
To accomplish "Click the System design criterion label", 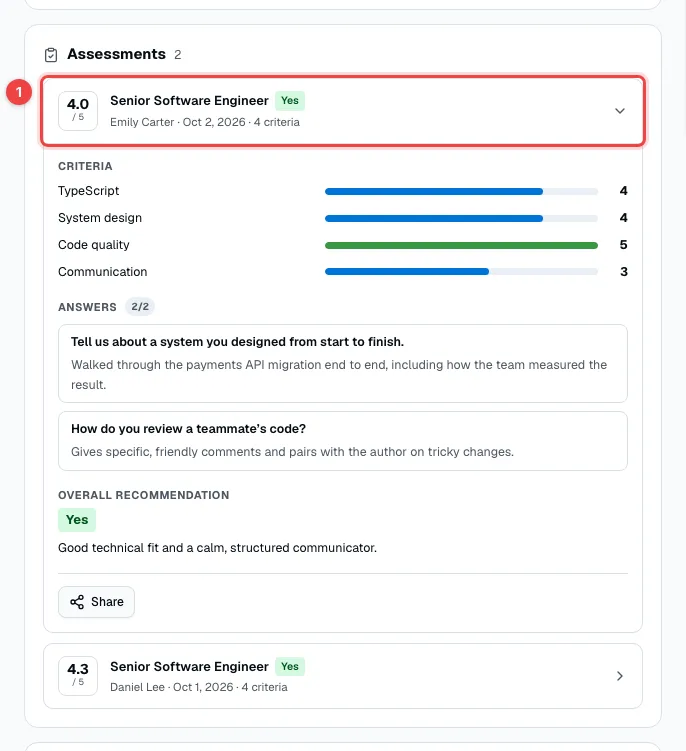I will pos(100,218).
